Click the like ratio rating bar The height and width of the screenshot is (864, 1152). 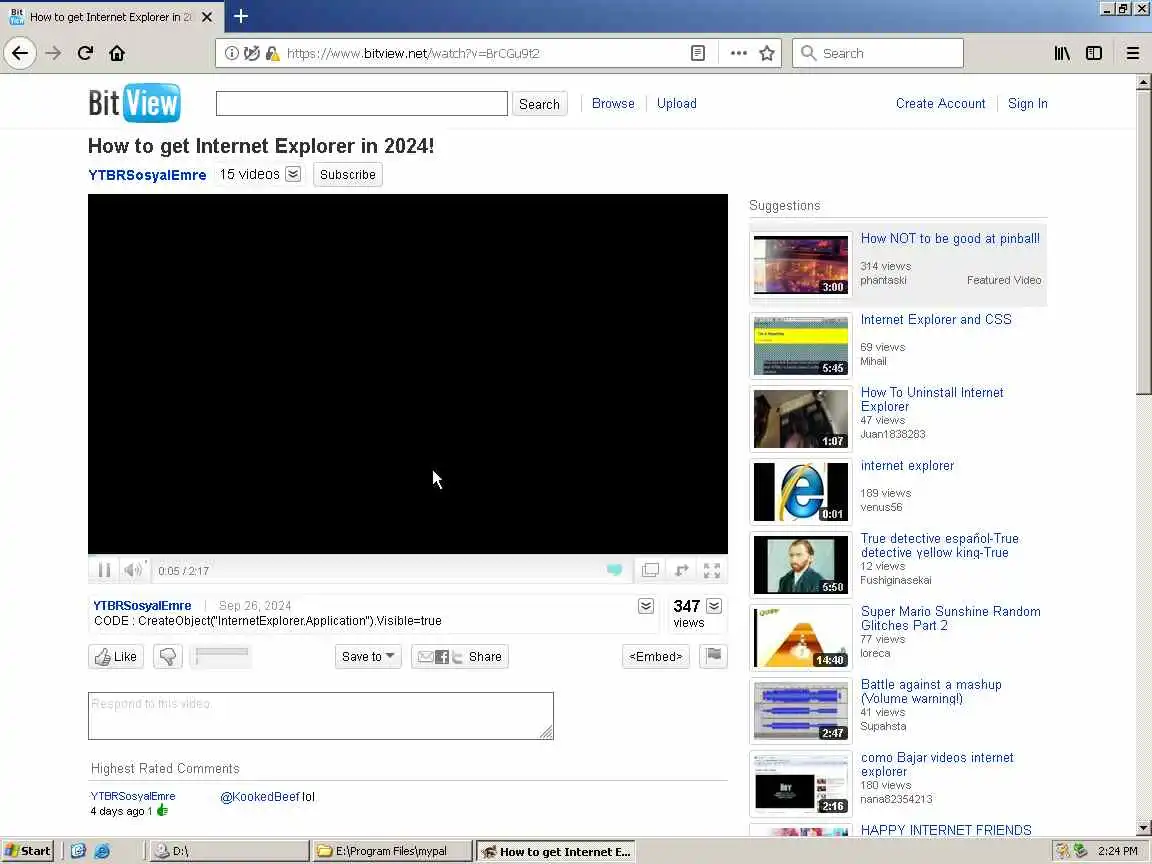coord(222,654)
